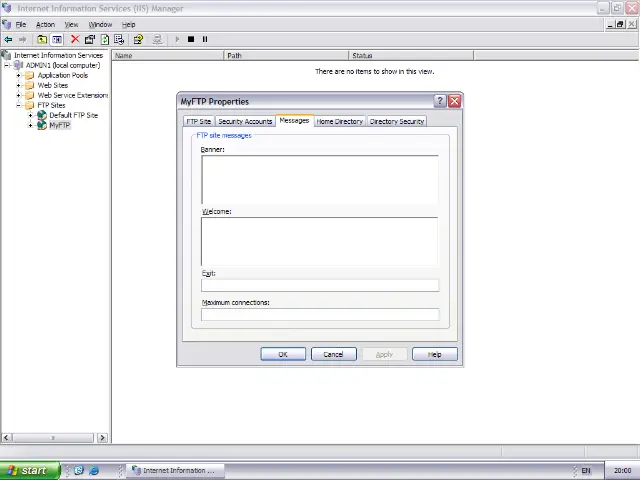This screenshot has height=480, width=640.
Task: Click the Internet Information Services root icon
Action: (x=6, y=55)
